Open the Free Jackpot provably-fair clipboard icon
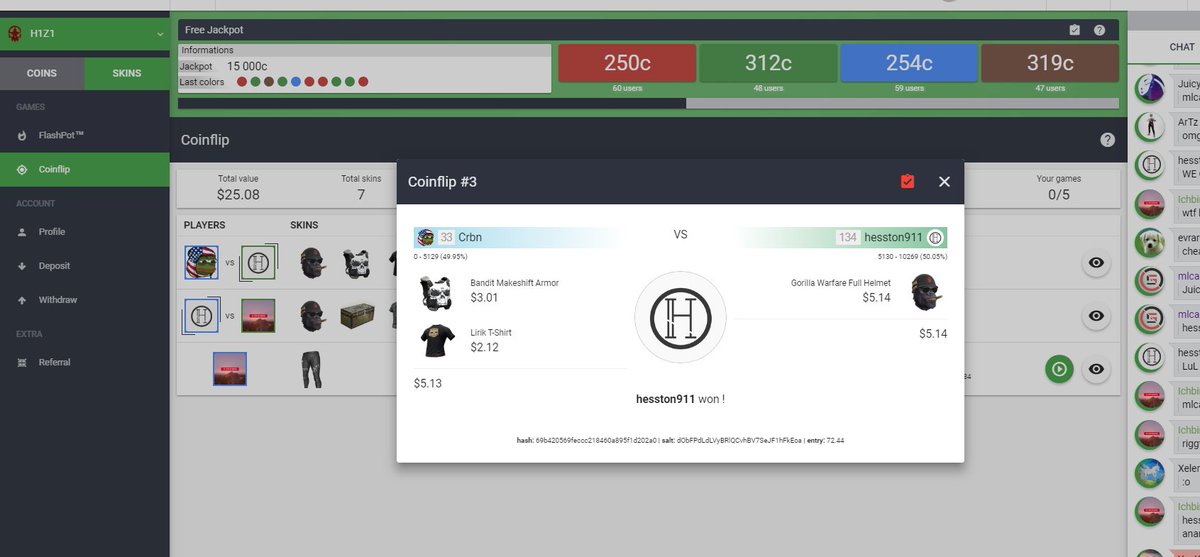 [x=1074, y=30]
